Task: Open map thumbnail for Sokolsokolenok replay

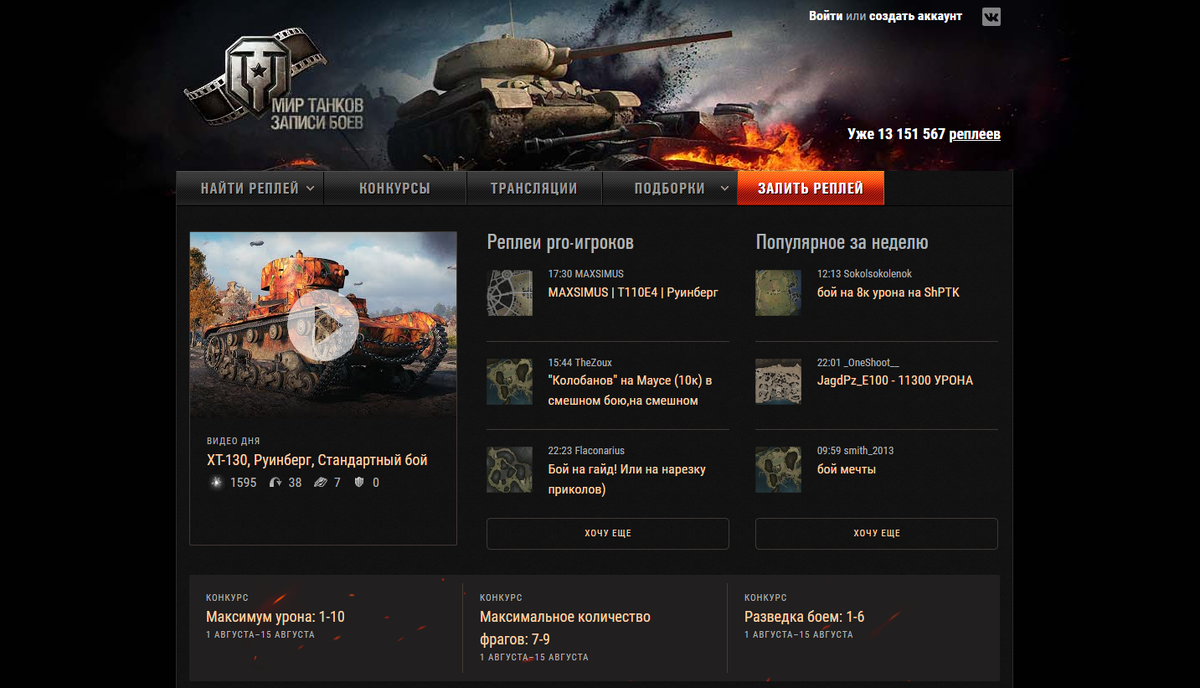Action: (778, 292)
